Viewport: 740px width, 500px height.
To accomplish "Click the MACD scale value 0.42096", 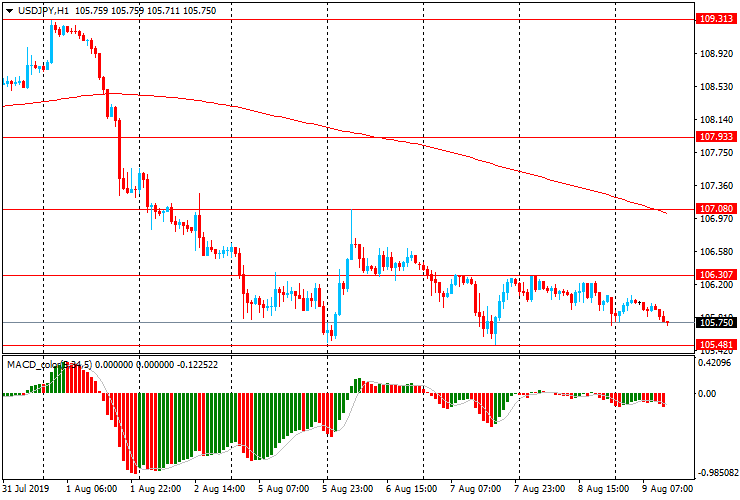I will click(x=715, y=363).
